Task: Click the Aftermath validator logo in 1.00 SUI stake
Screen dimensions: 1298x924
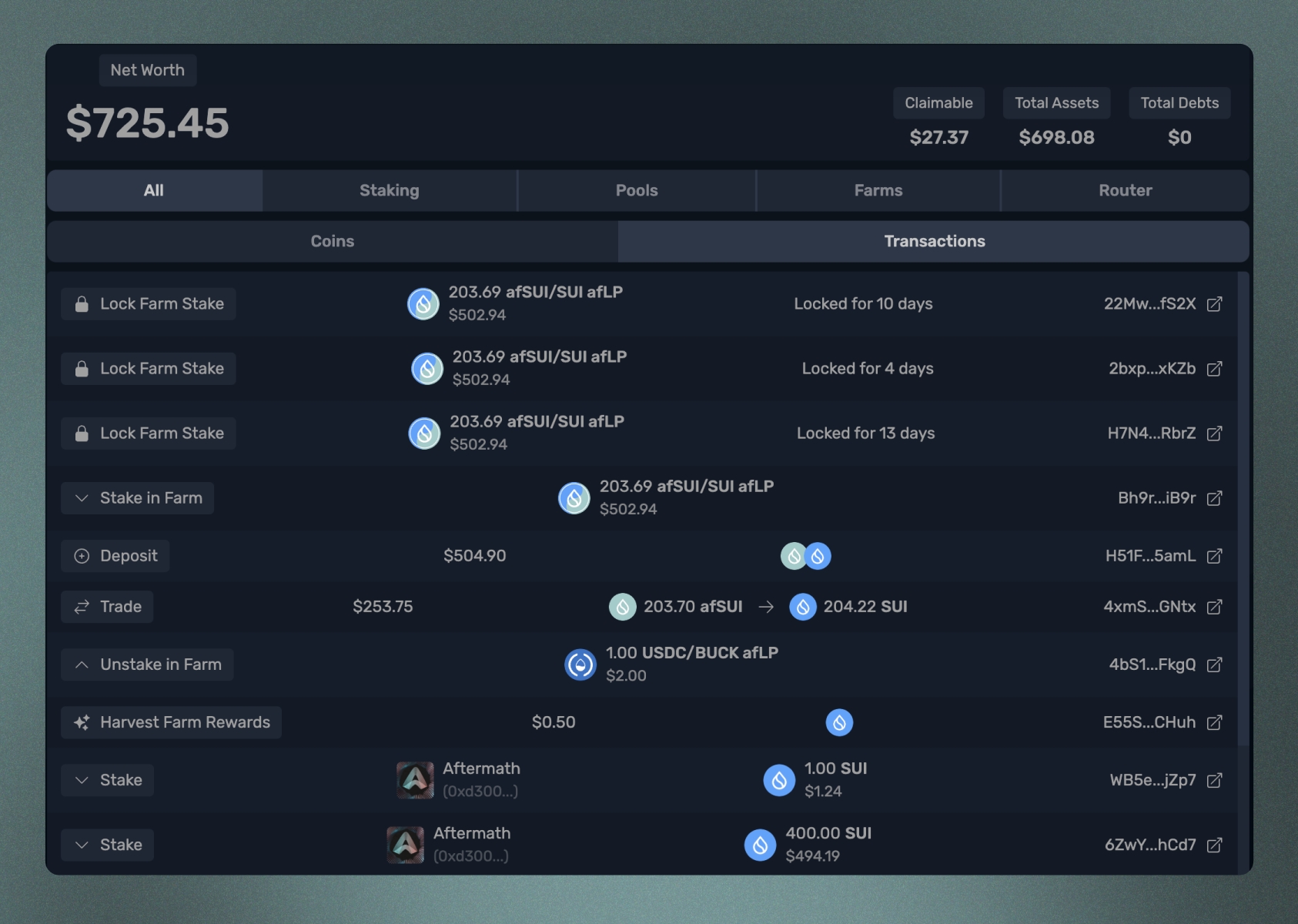Action: click(415, 780)
